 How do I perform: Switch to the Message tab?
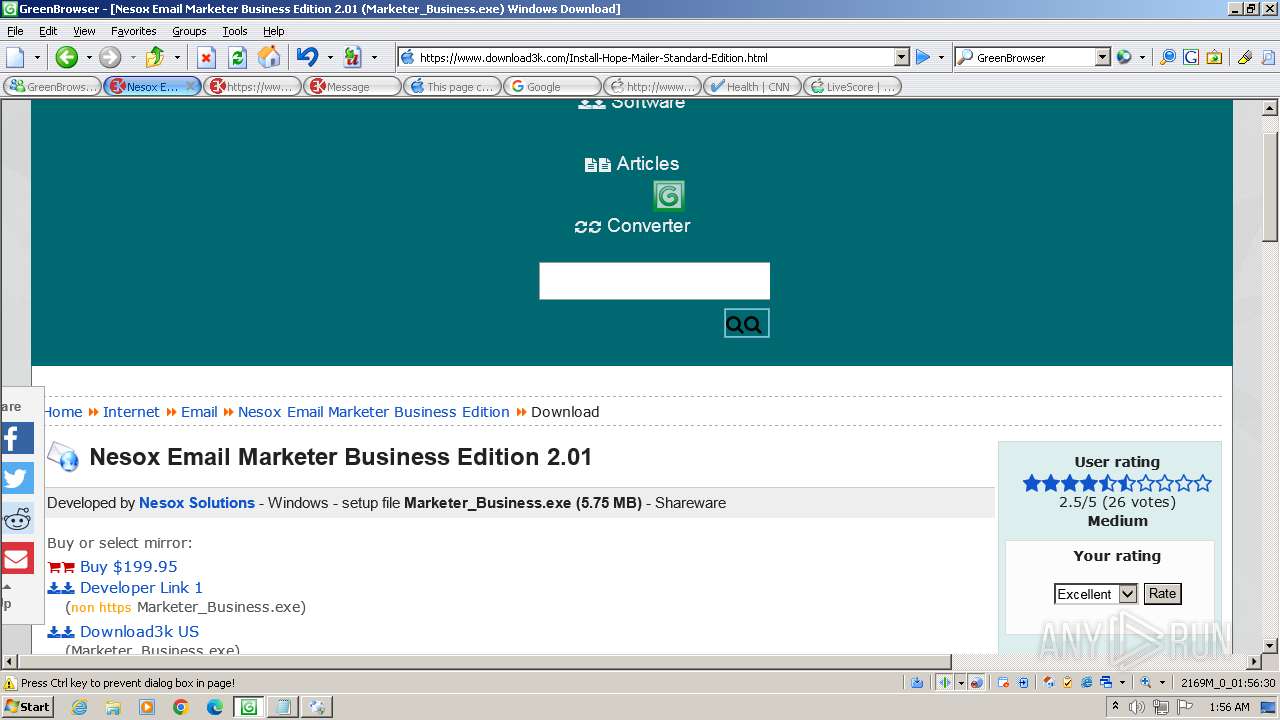pos(352,86)
